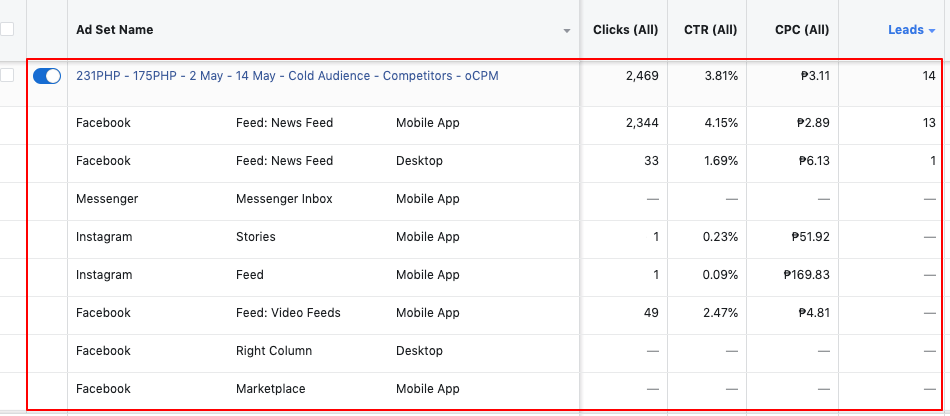Click the Ad Set Name column header
950x416 pixels.
tap(115, 30)
